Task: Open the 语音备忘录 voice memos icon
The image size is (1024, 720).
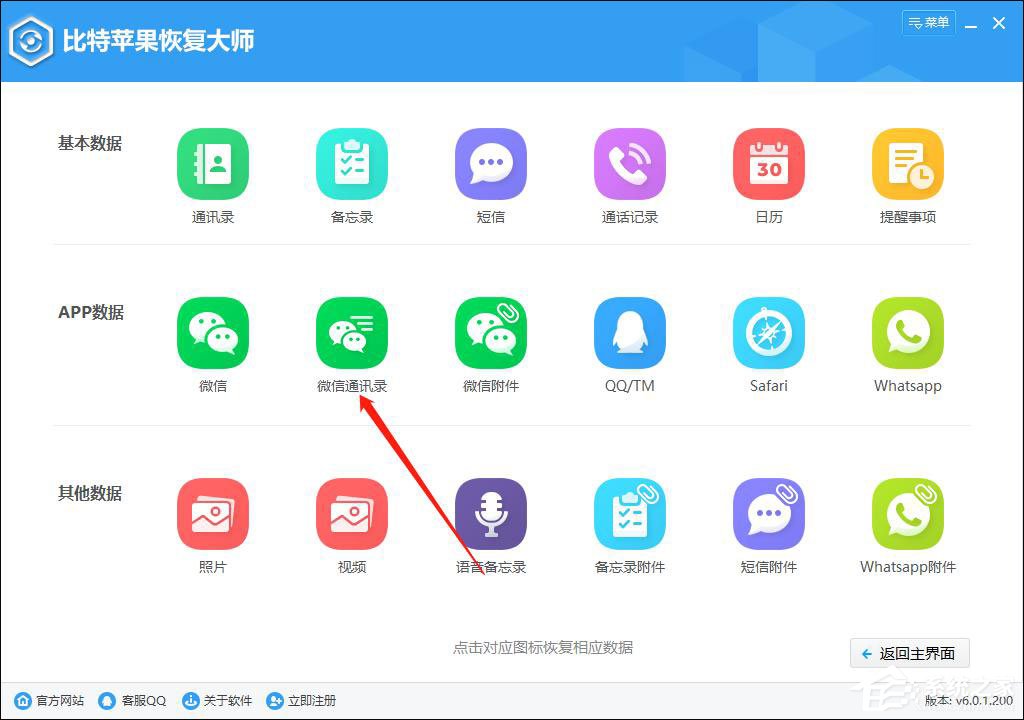Action: point(490,513)
